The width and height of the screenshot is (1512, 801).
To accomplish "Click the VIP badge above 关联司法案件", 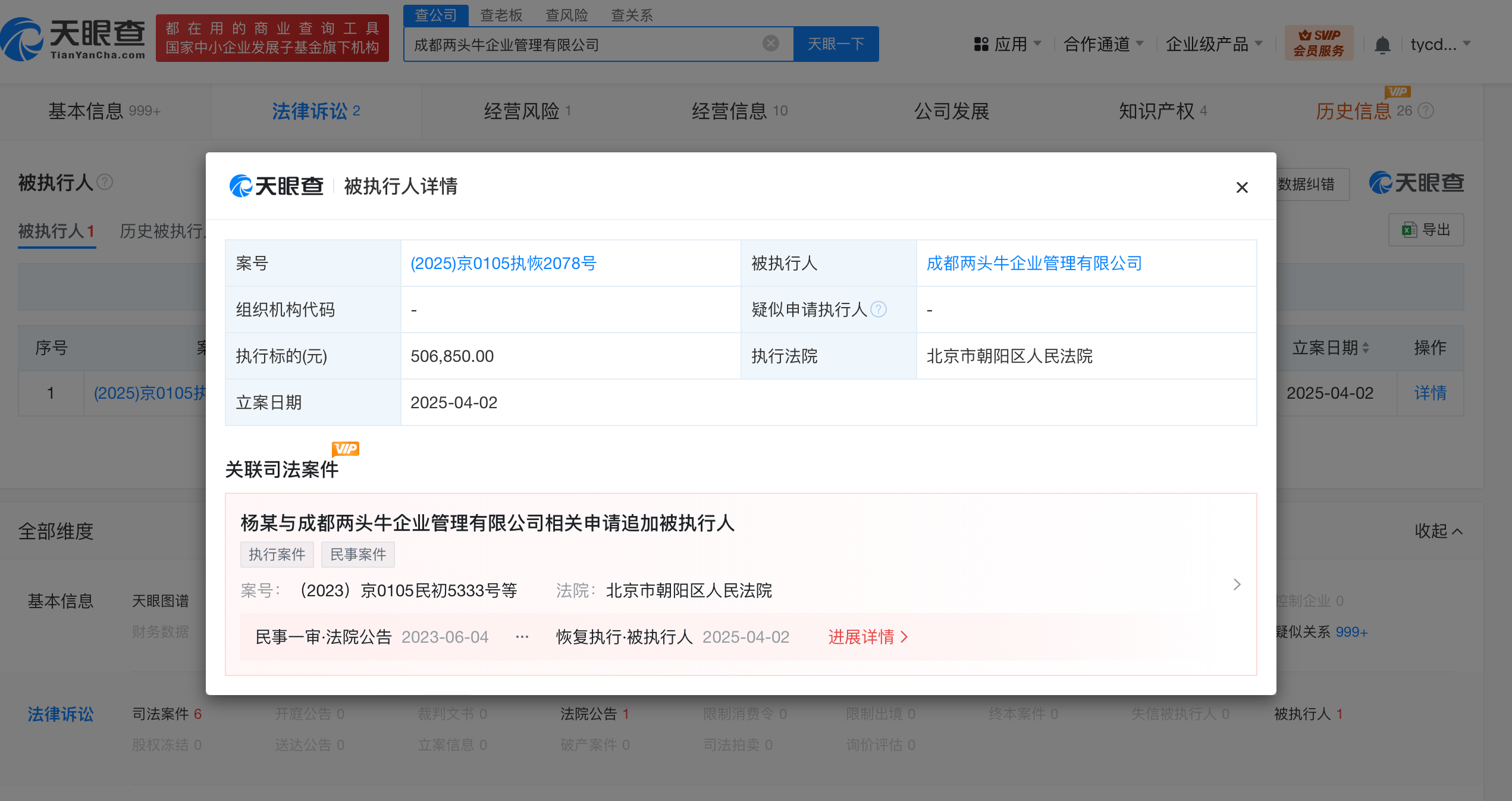I will pyautogui.click(x=346, y=449).
